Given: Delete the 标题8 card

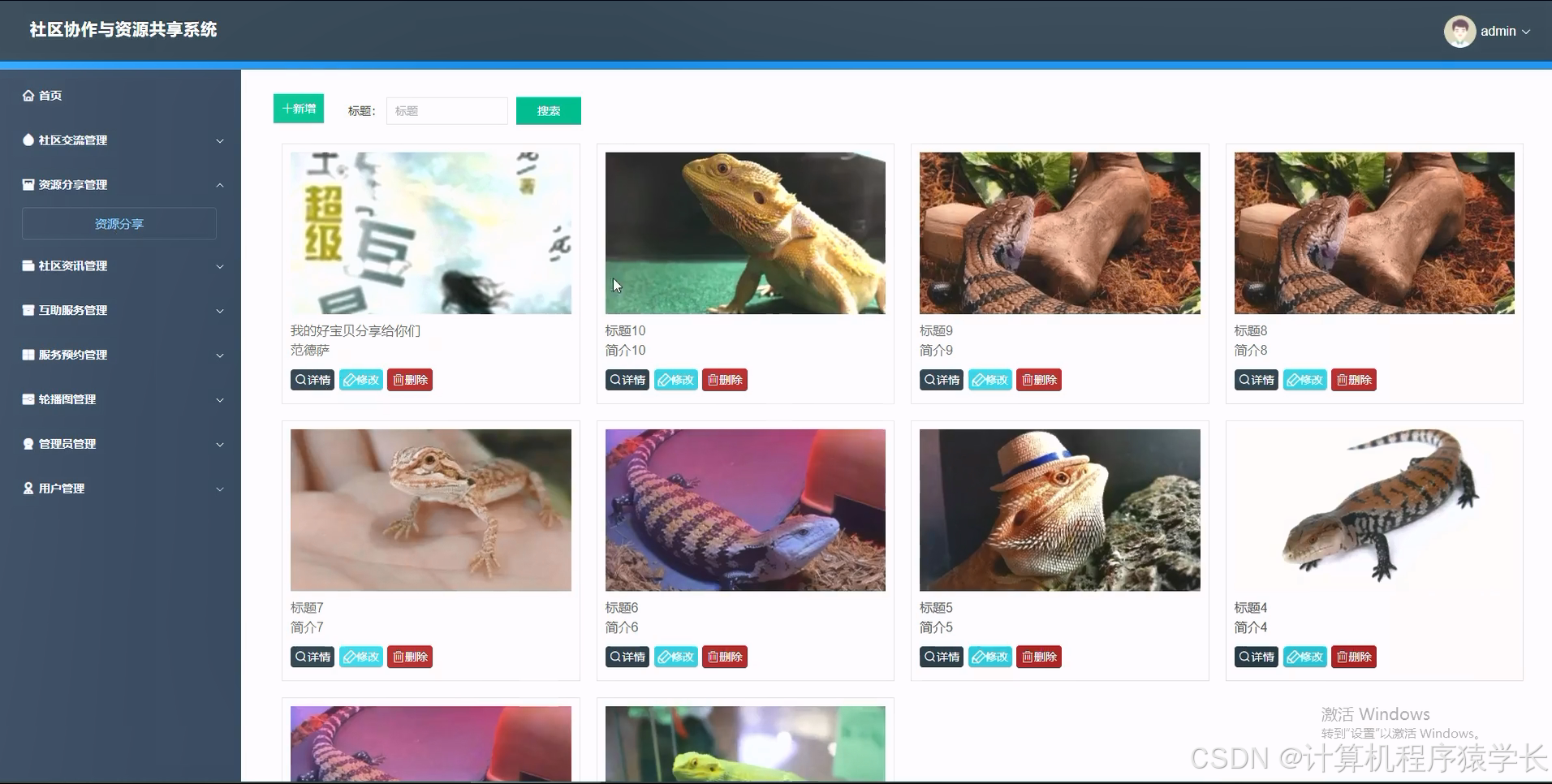Looking at the screenshot, I should 1354,380.
